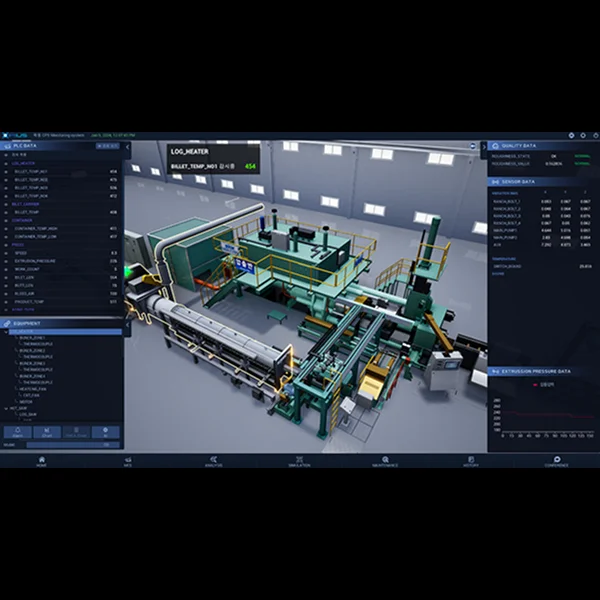
Task: Click the PRODUCT_TEMP row in PLC data
Action: [x=61, y=302]
